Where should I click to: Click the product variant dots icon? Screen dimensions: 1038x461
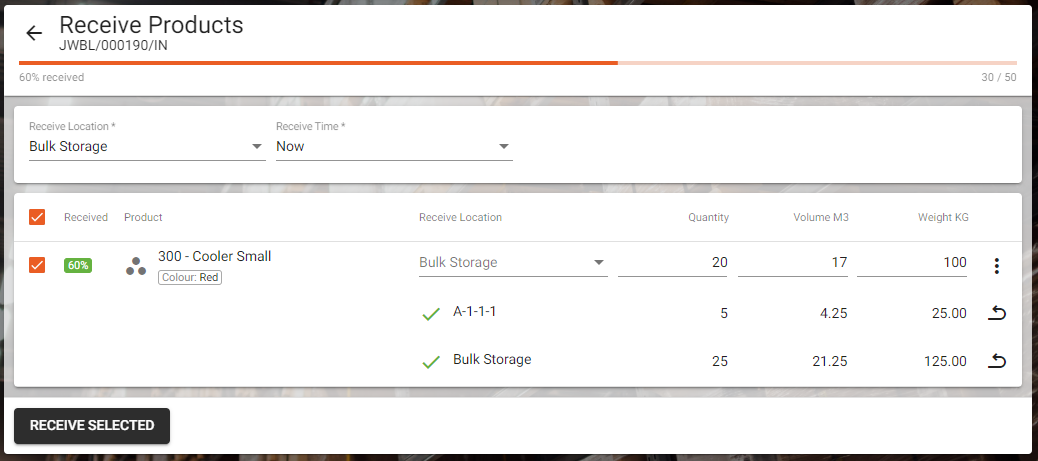pos(136,266)
